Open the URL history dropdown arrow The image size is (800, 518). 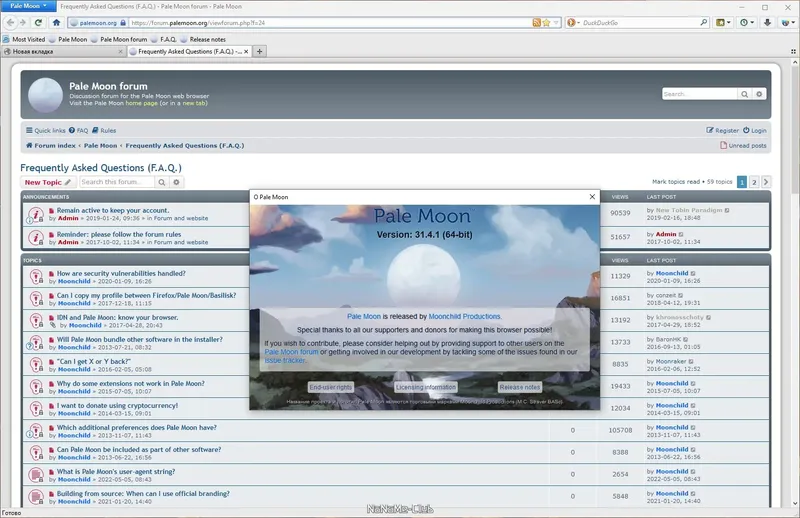(x=556, y=23)
